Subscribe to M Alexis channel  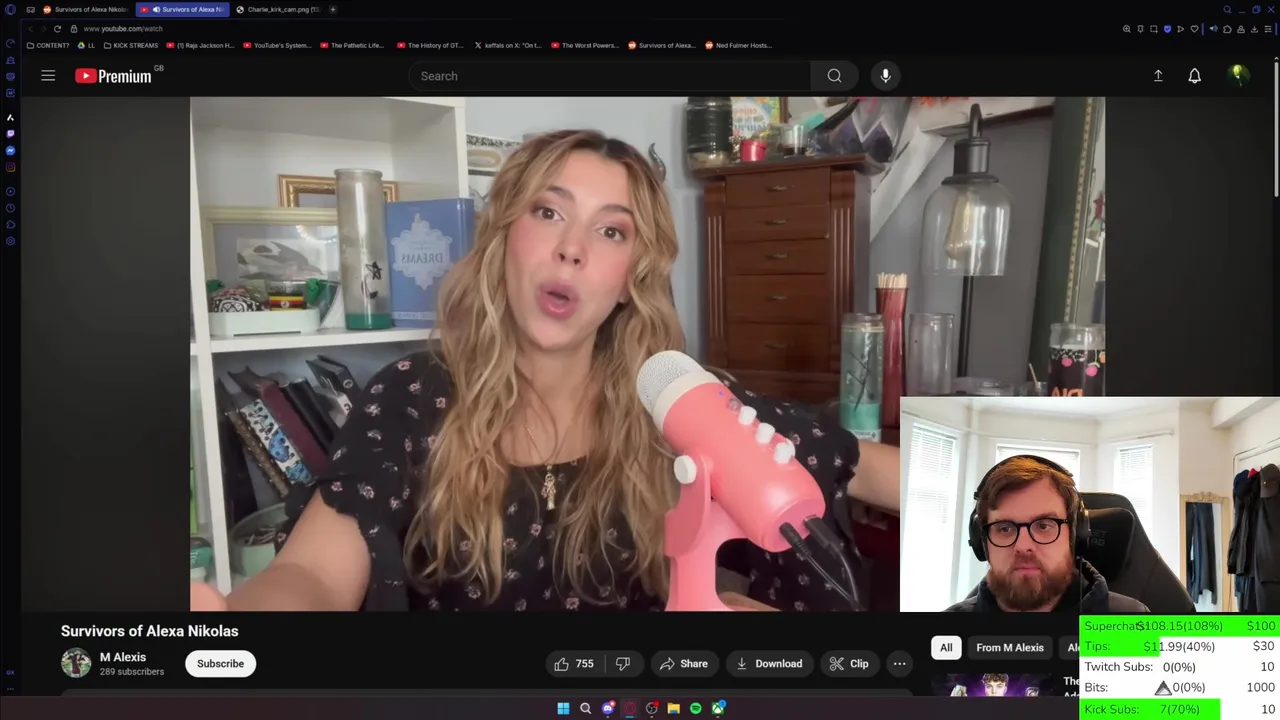[x=220, y=664]
